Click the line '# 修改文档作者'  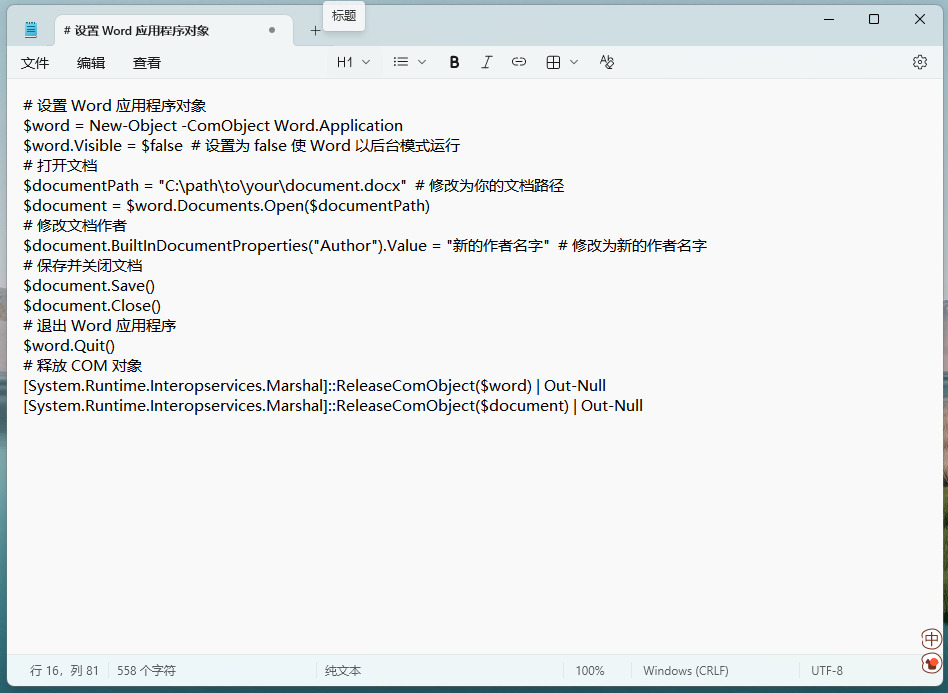coord(75,226)
